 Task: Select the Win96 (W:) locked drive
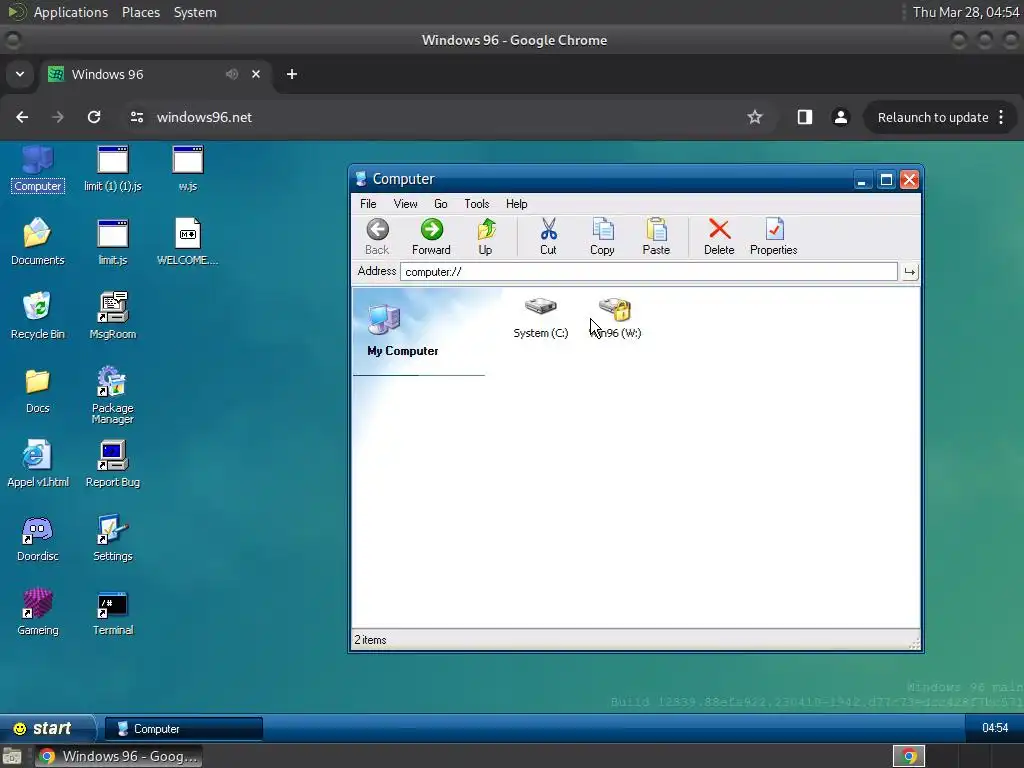pyautogui.click(x=615, y=318)
